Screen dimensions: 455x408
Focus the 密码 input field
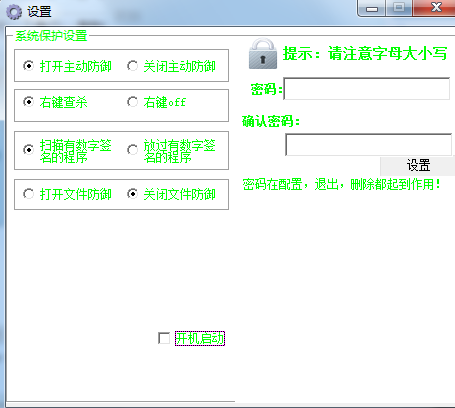tap(367, 89)
